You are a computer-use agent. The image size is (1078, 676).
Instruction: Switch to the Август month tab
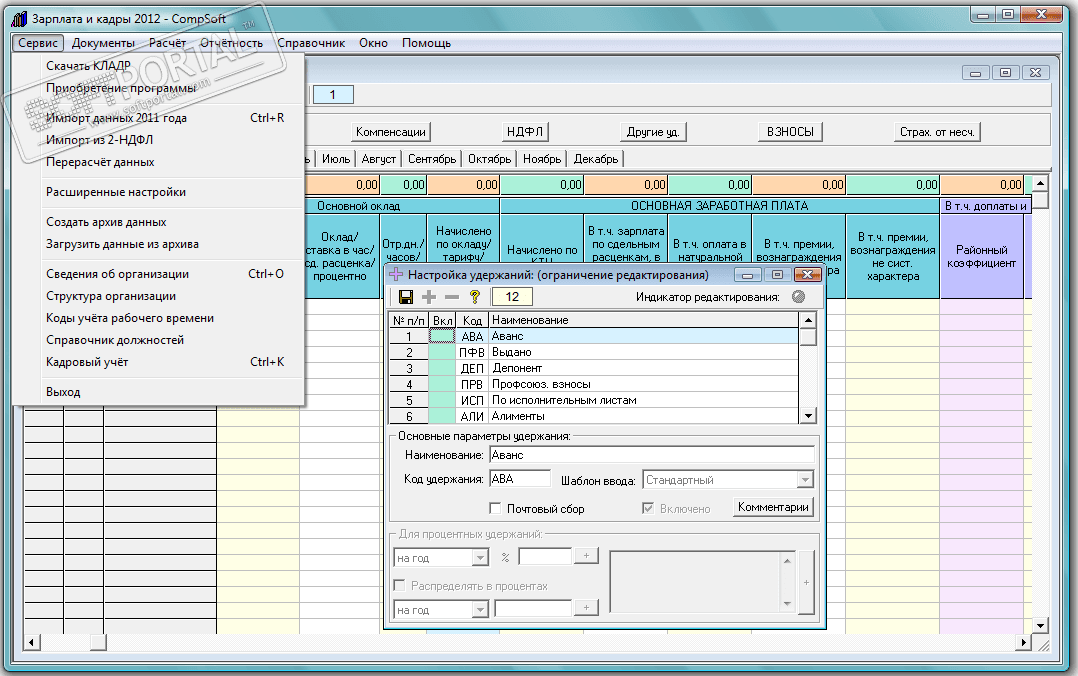point(379,159)
